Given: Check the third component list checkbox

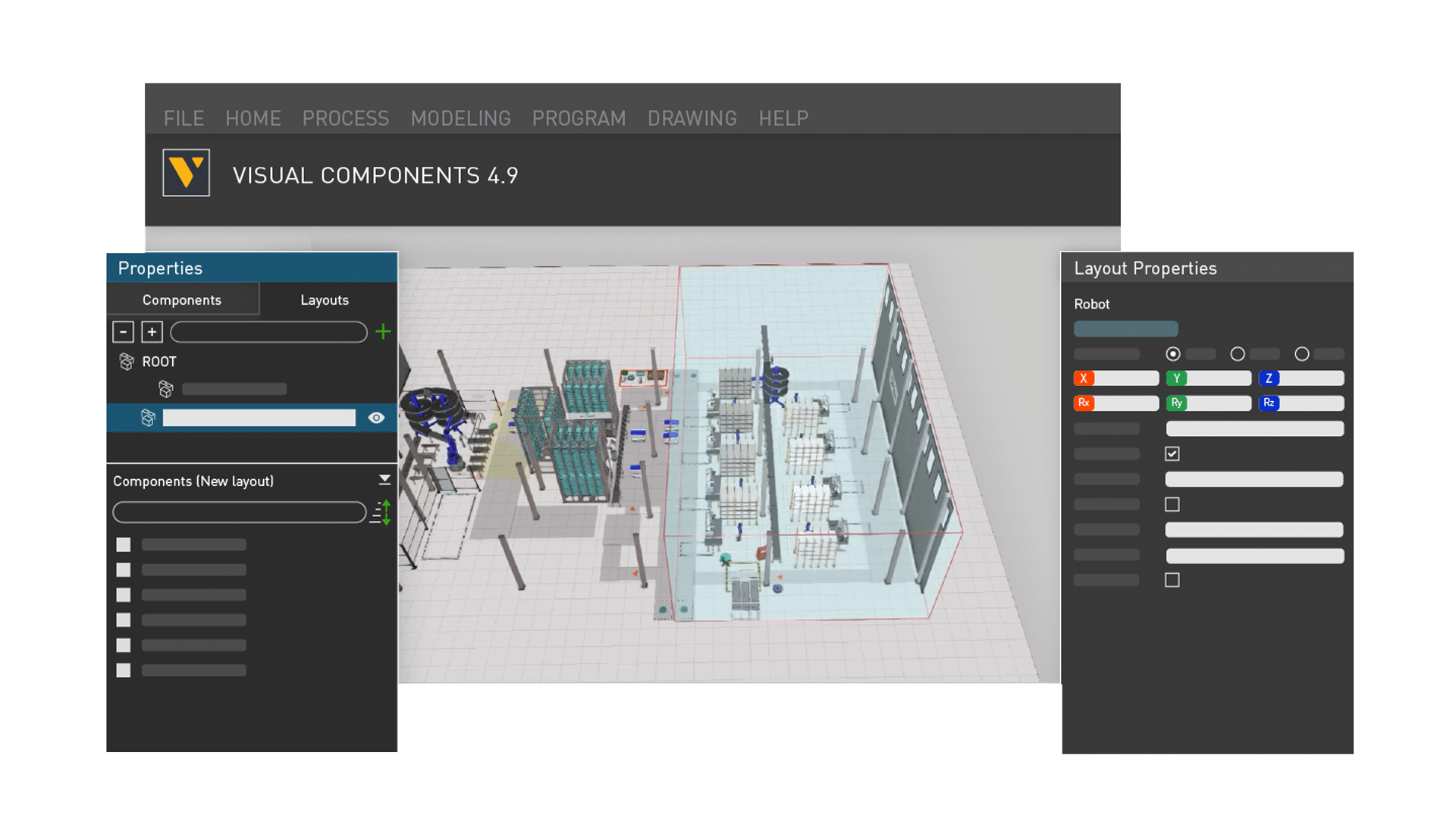Looking at the screenshot, I should 123,595.
